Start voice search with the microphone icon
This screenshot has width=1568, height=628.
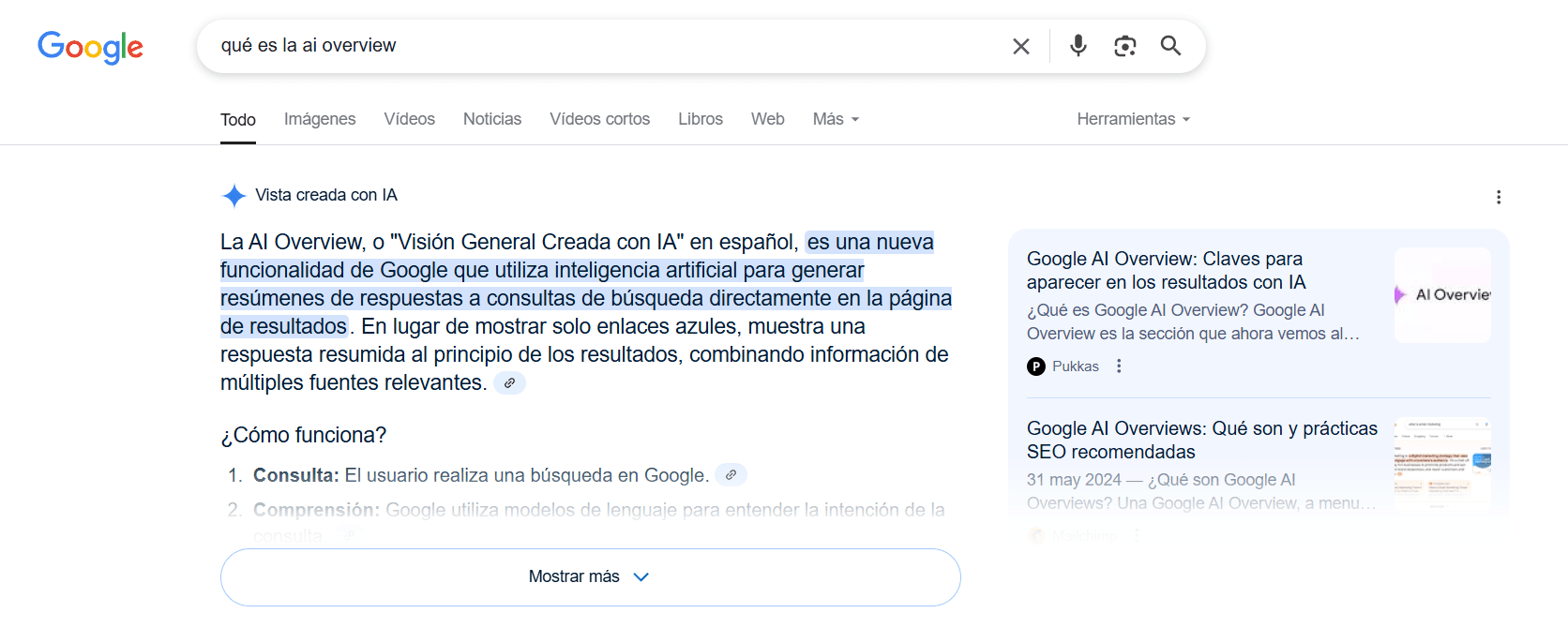1078,45
